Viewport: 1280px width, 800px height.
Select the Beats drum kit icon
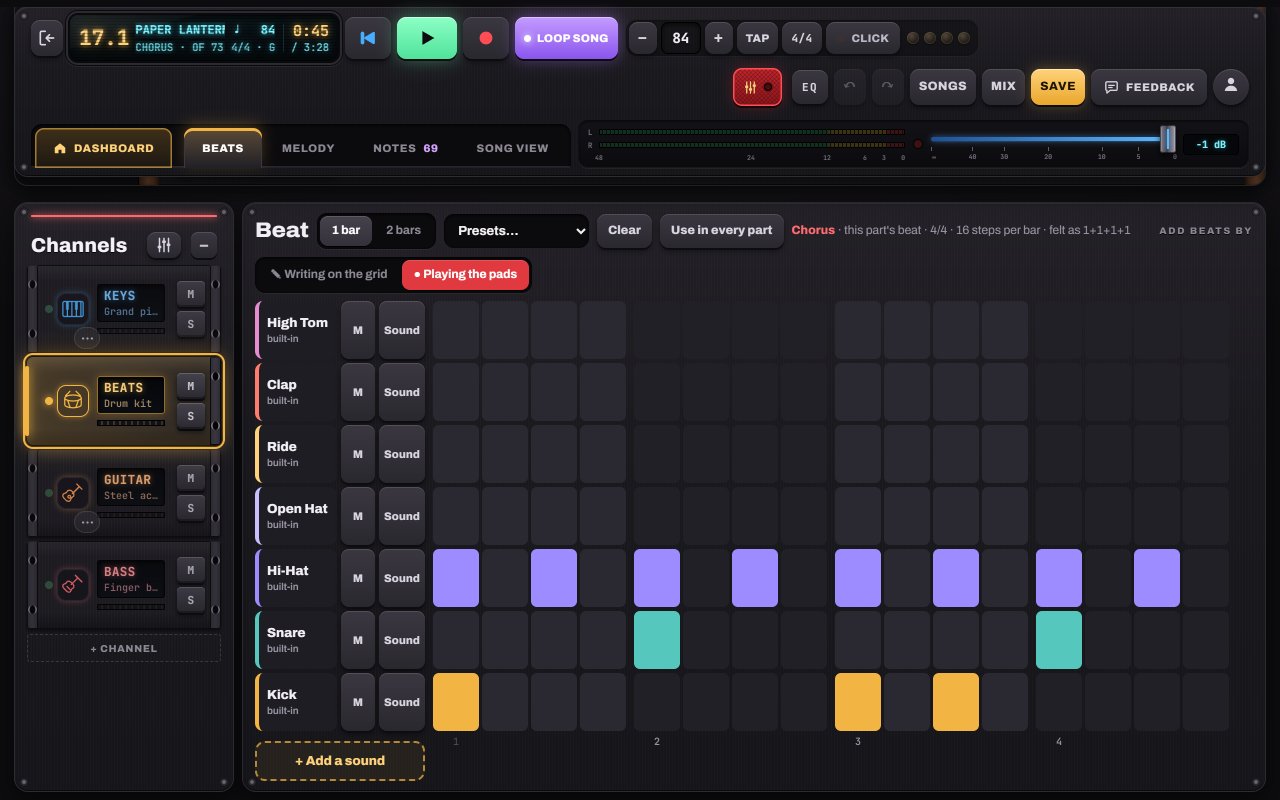pyautogui.click(x=73, y=400)
